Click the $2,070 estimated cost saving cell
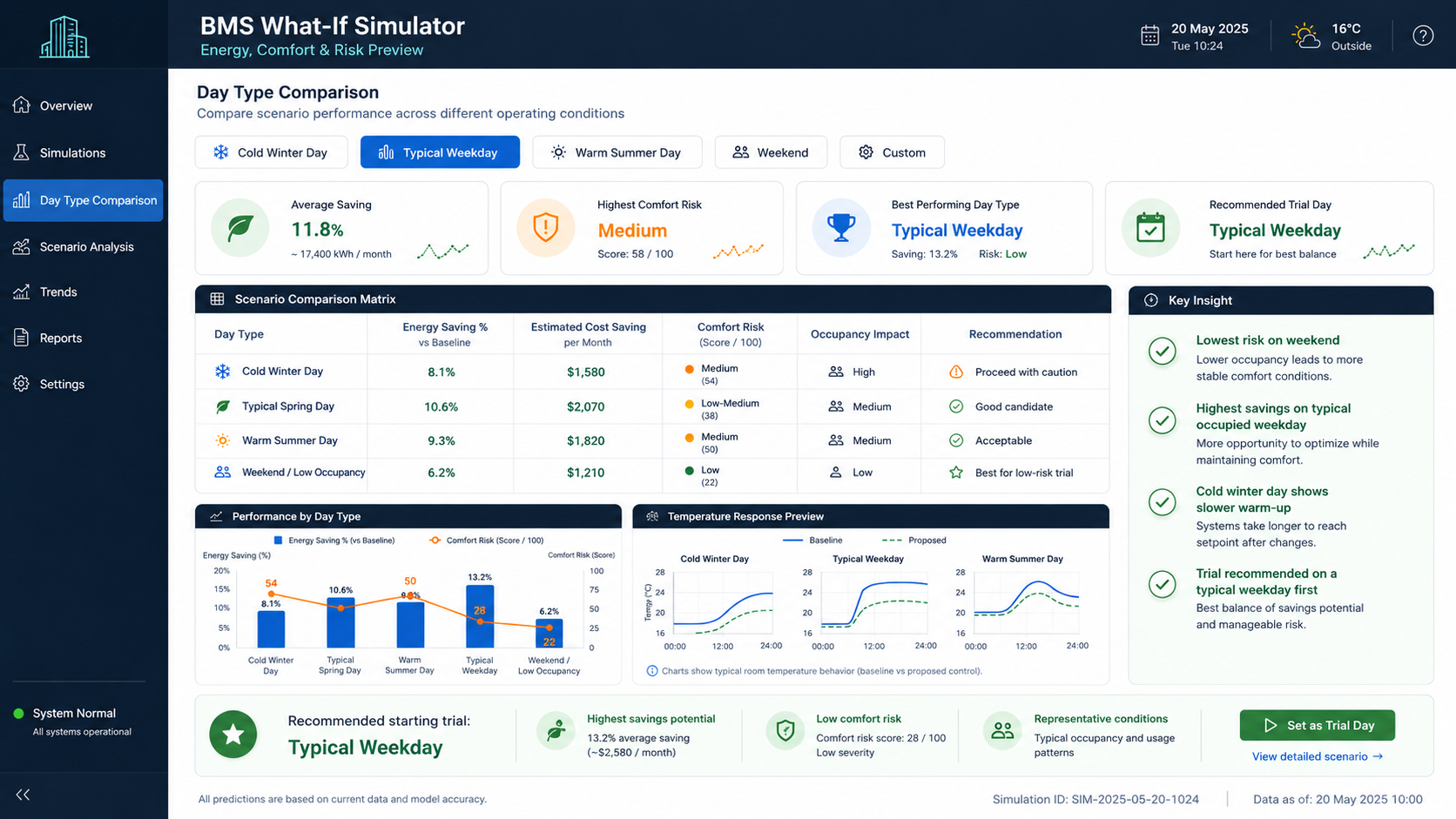 [x=586, y=406]
